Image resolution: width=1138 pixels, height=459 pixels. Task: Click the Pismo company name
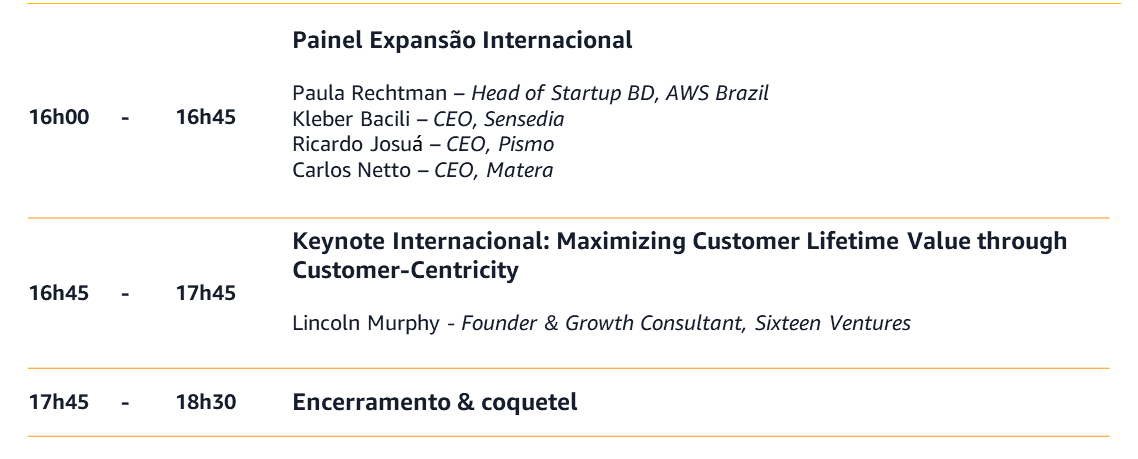525,144
